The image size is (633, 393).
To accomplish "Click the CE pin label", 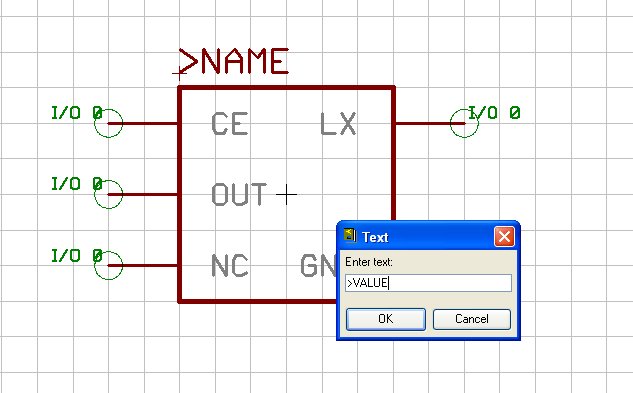I will [x=230, y=124].
